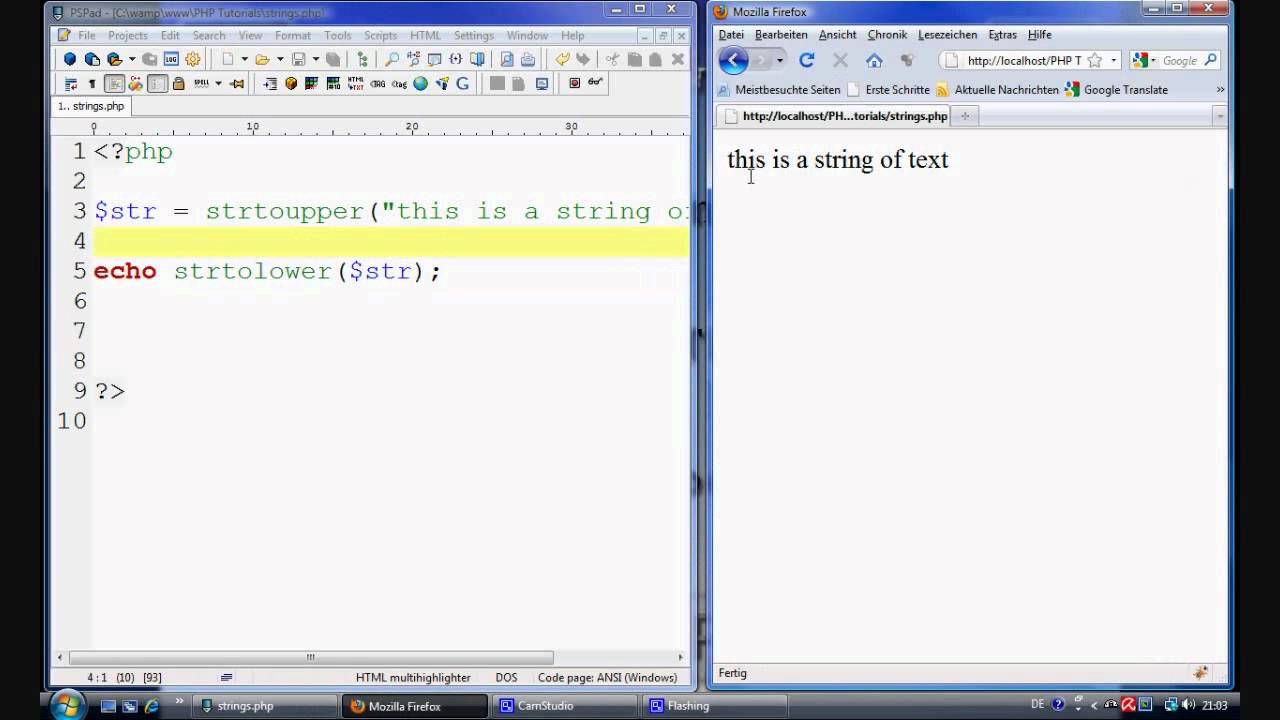
Task: Open PSPad program settings gear icon
Action: click(x=193, y=60)
